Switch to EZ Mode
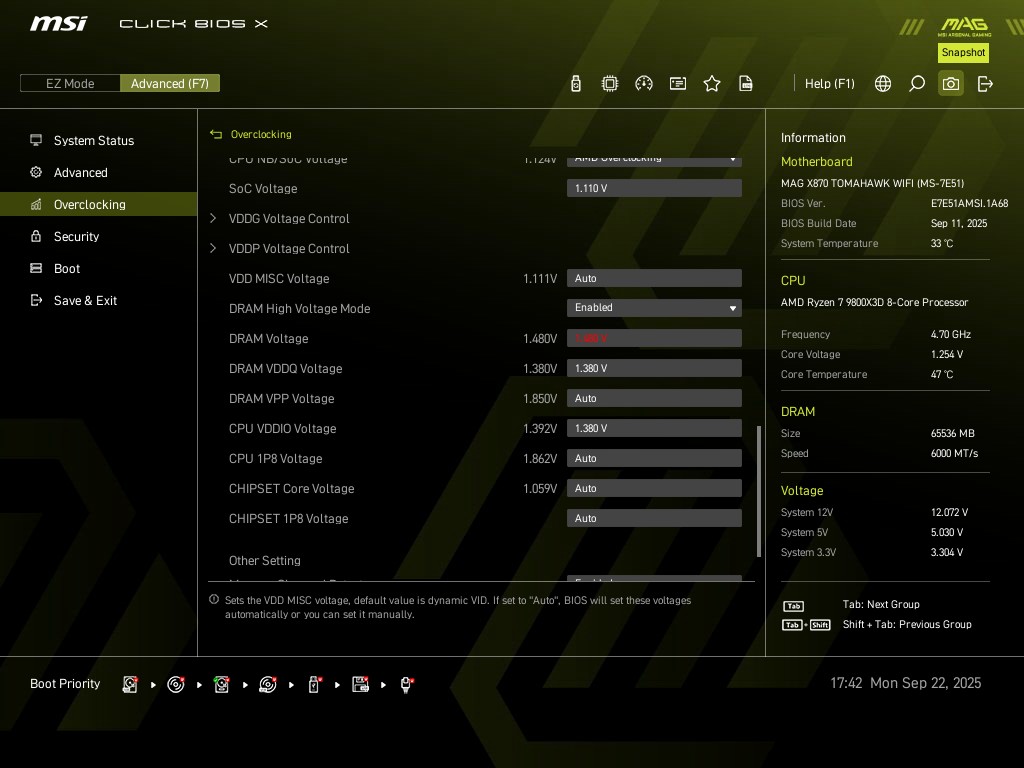 (x=70, y=83)
